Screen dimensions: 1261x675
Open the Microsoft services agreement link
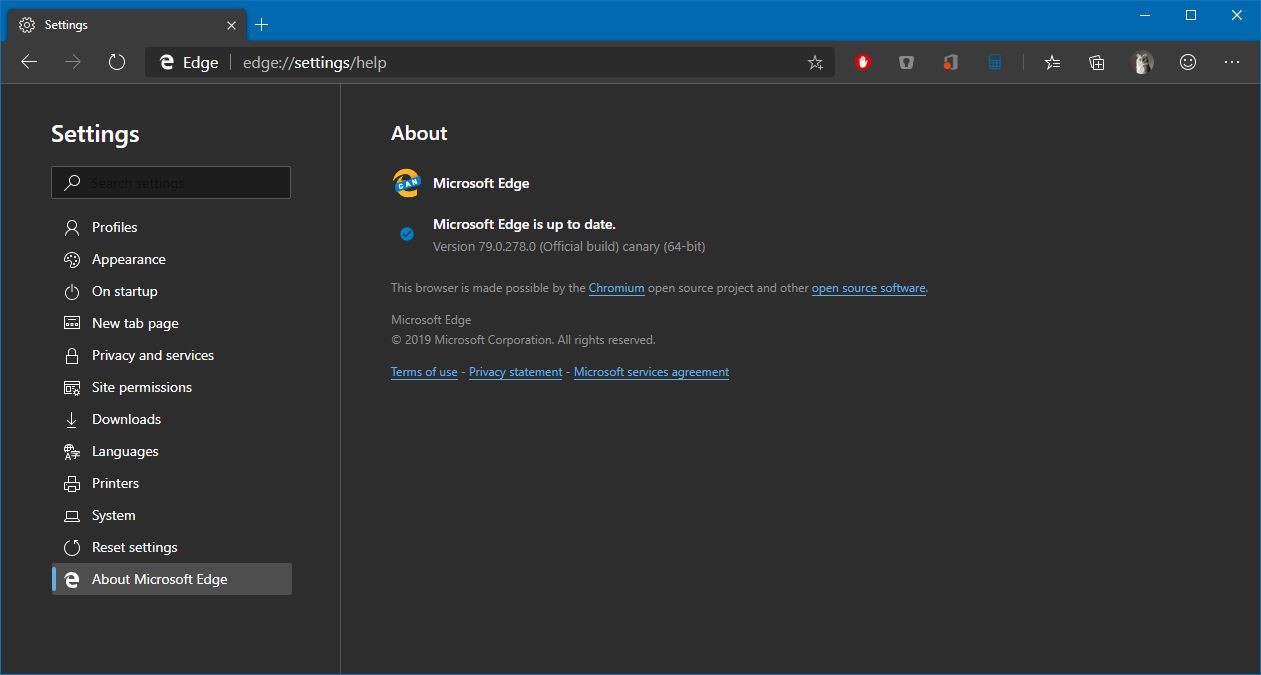pos(651,372)
